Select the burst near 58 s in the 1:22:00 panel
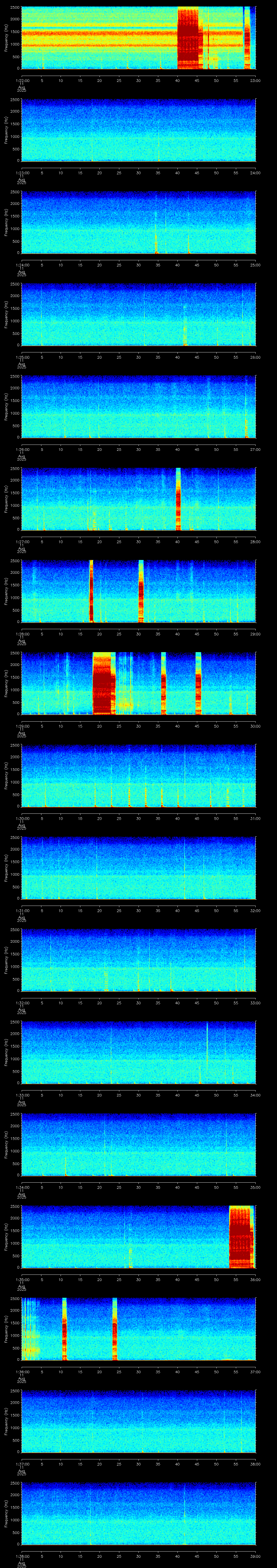This screenshot has height=1568, width=277. pos(247,38)
